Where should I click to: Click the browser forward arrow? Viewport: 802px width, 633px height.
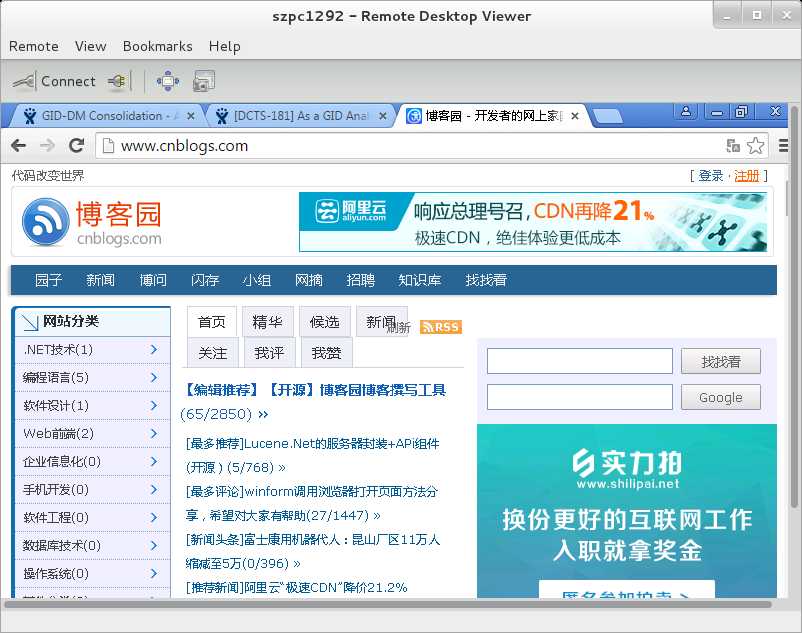point(47,146)
